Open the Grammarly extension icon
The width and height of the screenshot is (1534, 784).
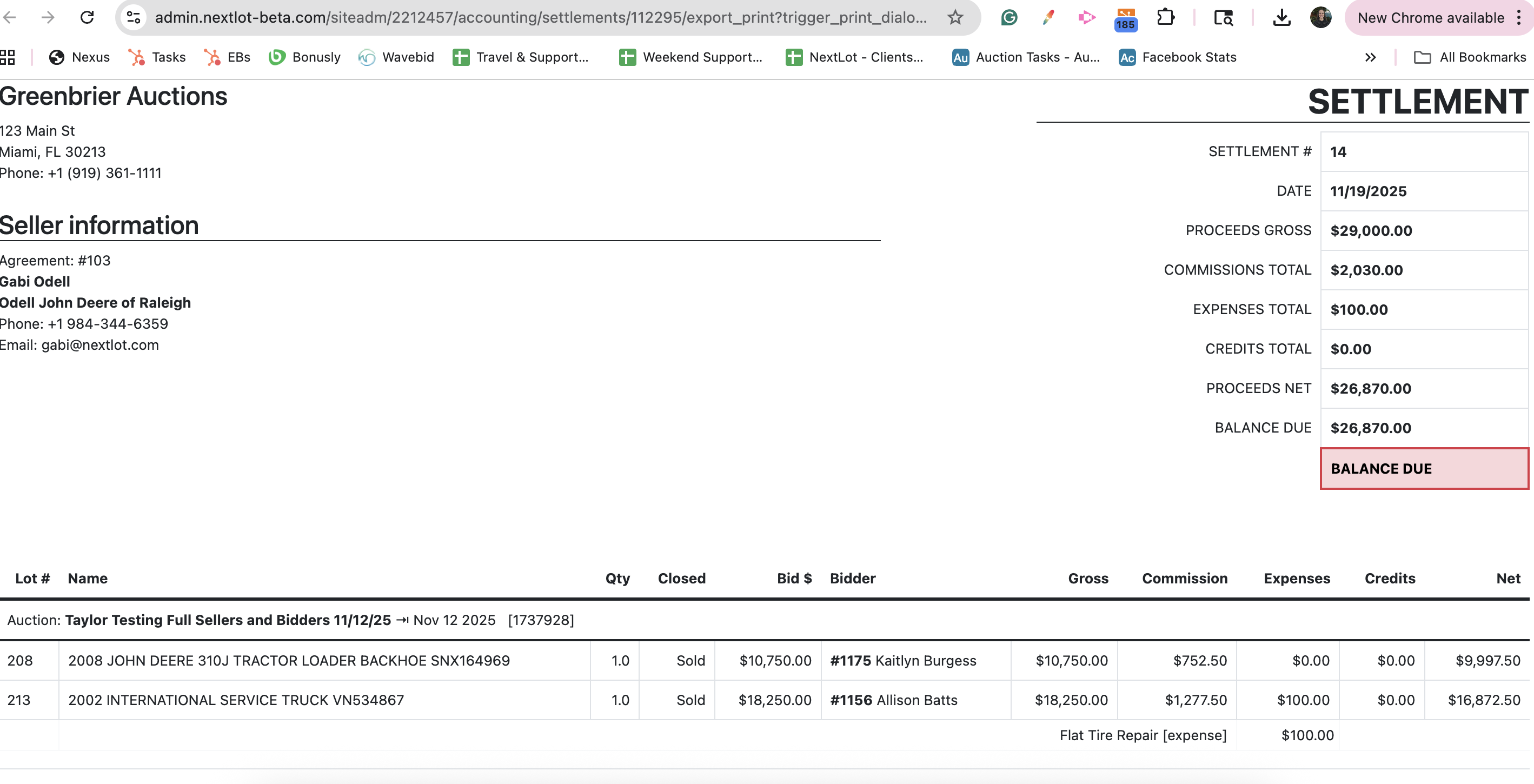1009,18
